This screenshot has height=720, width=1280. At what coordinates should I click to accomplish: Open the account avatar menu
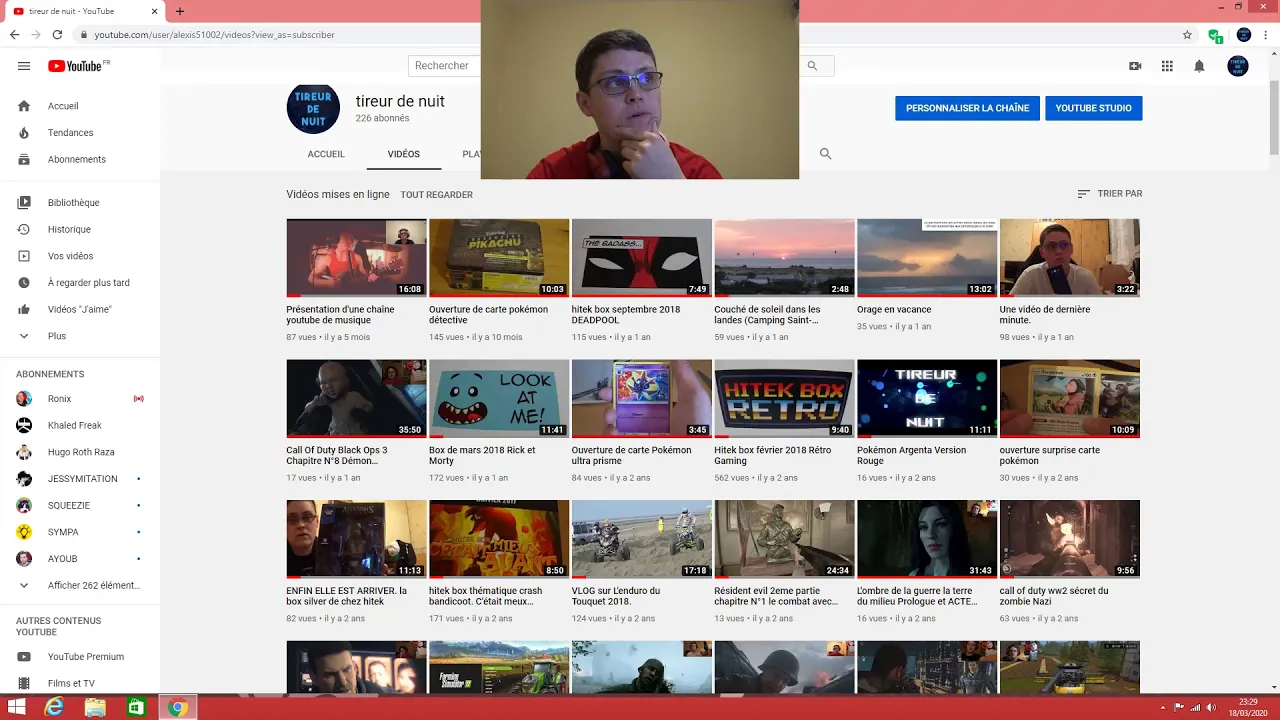pyautogui.click(x=1238, y=66)
